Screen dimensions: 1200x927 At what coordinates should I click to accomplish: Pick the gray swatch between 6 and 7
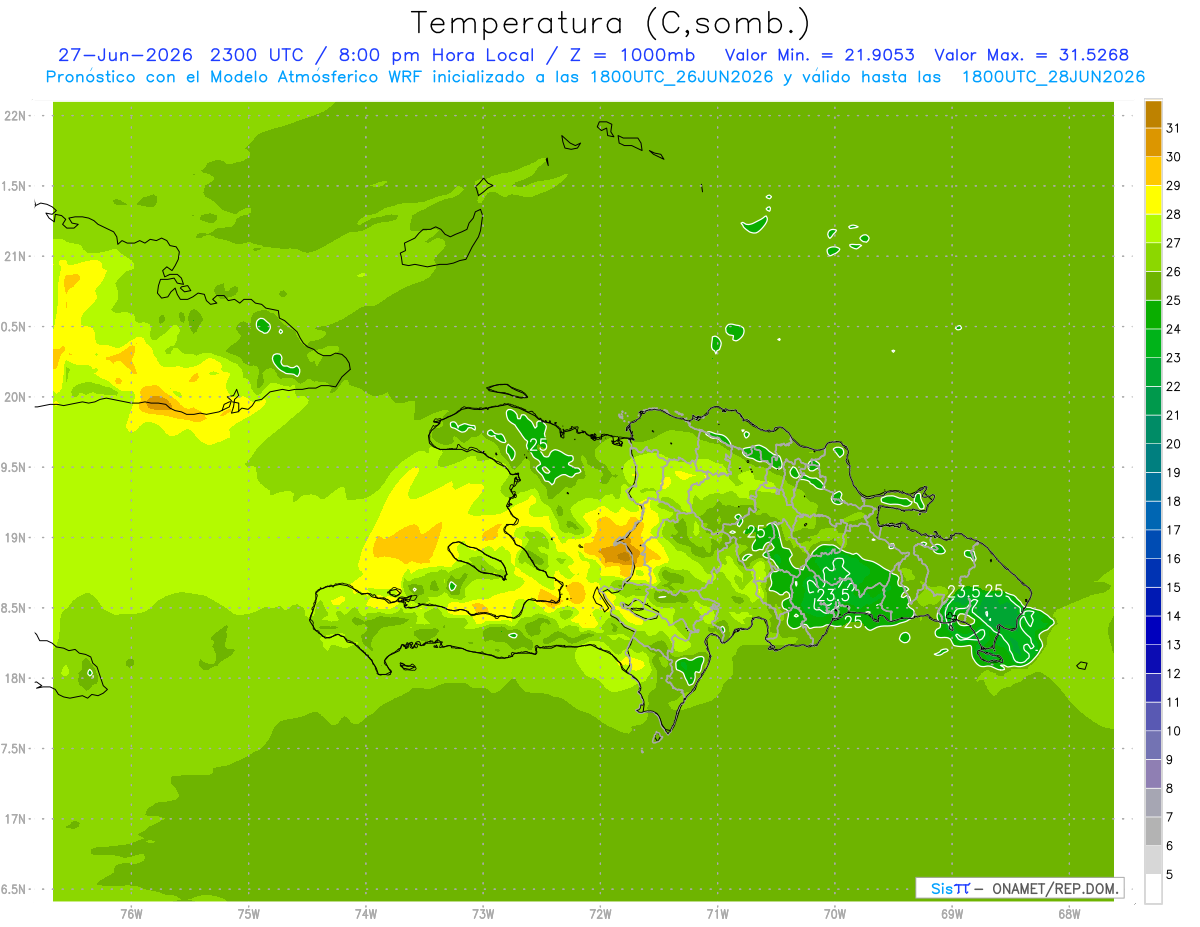(x=1153, y=832)
